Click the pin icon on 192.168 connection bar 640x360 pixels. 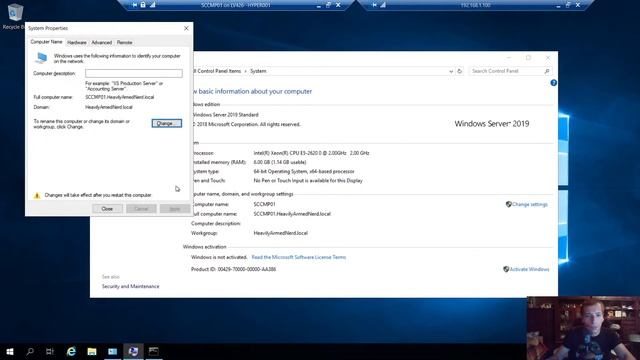374,5
